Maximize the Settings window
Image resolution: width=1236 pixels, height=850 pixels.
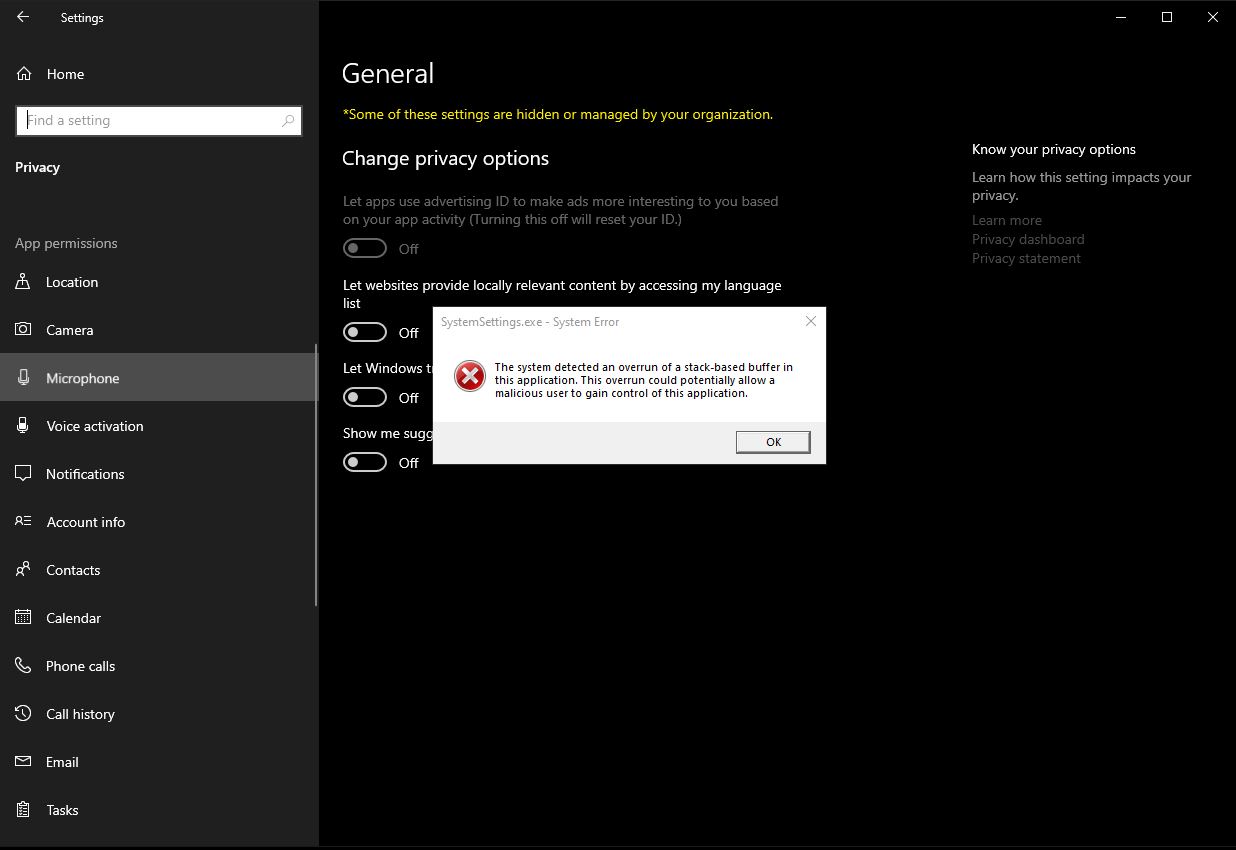[1166, 17]
